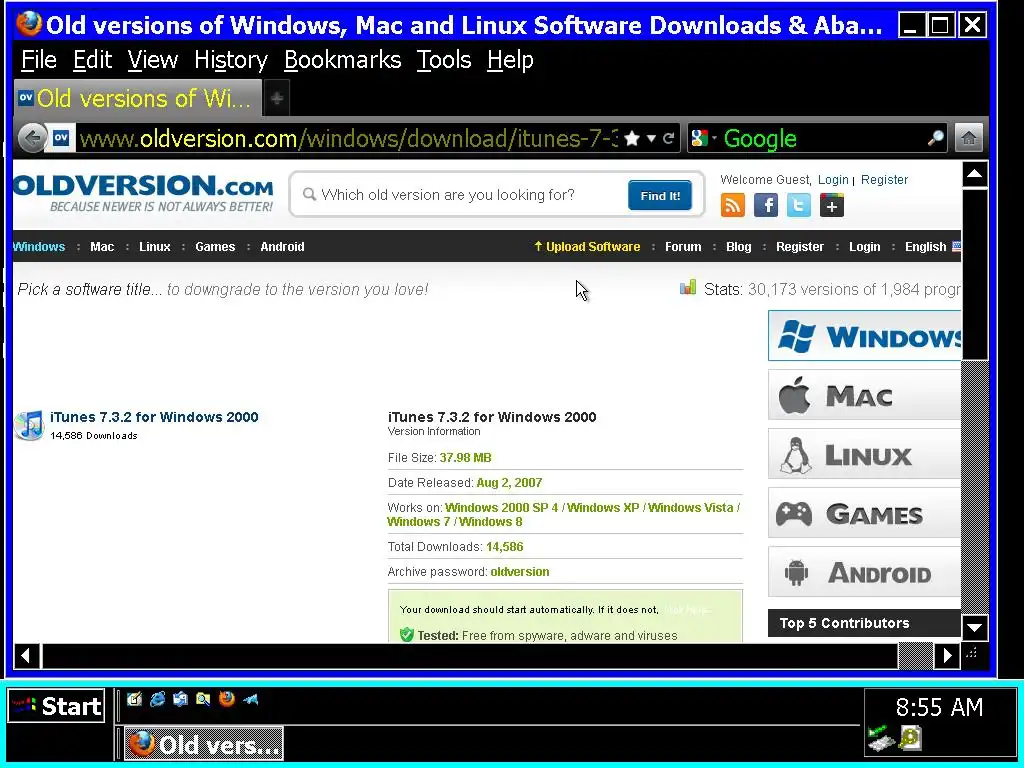Open the Games nav link
Viewport: 1024px width, 768px height.
[x=215, y=247]
